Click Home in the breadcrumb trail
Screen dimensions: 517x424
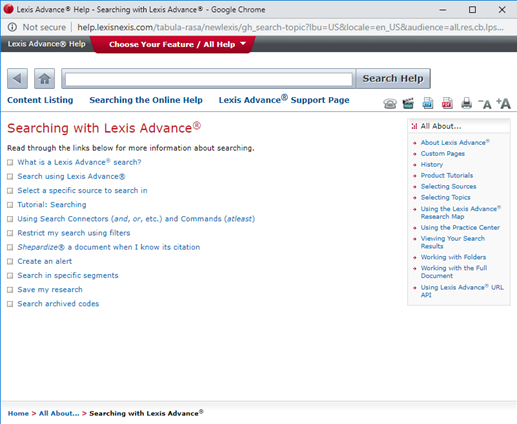[x=18, y=414]
